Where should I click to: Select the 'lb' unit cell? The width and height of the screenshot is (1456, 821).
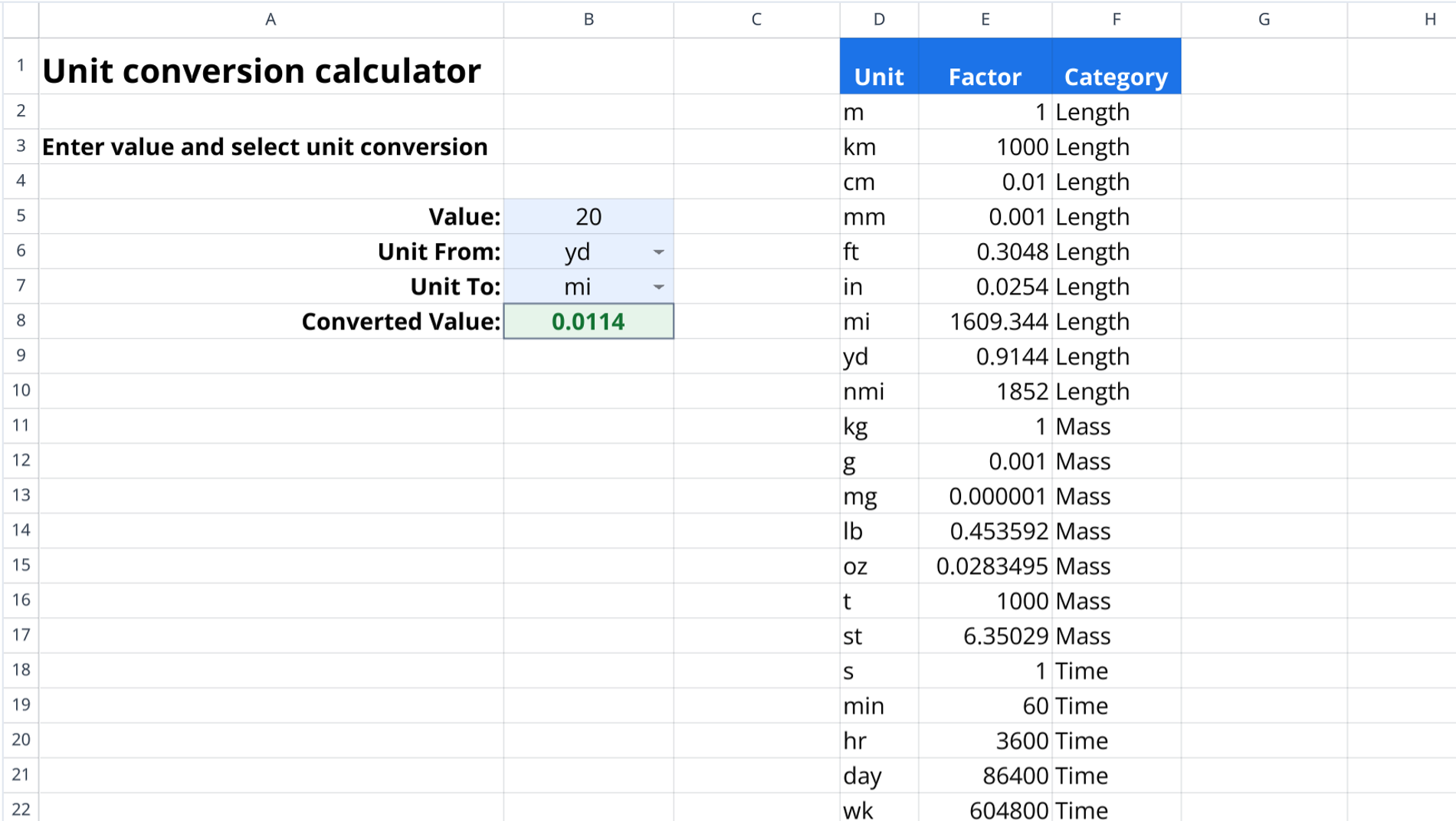(879, 531)
